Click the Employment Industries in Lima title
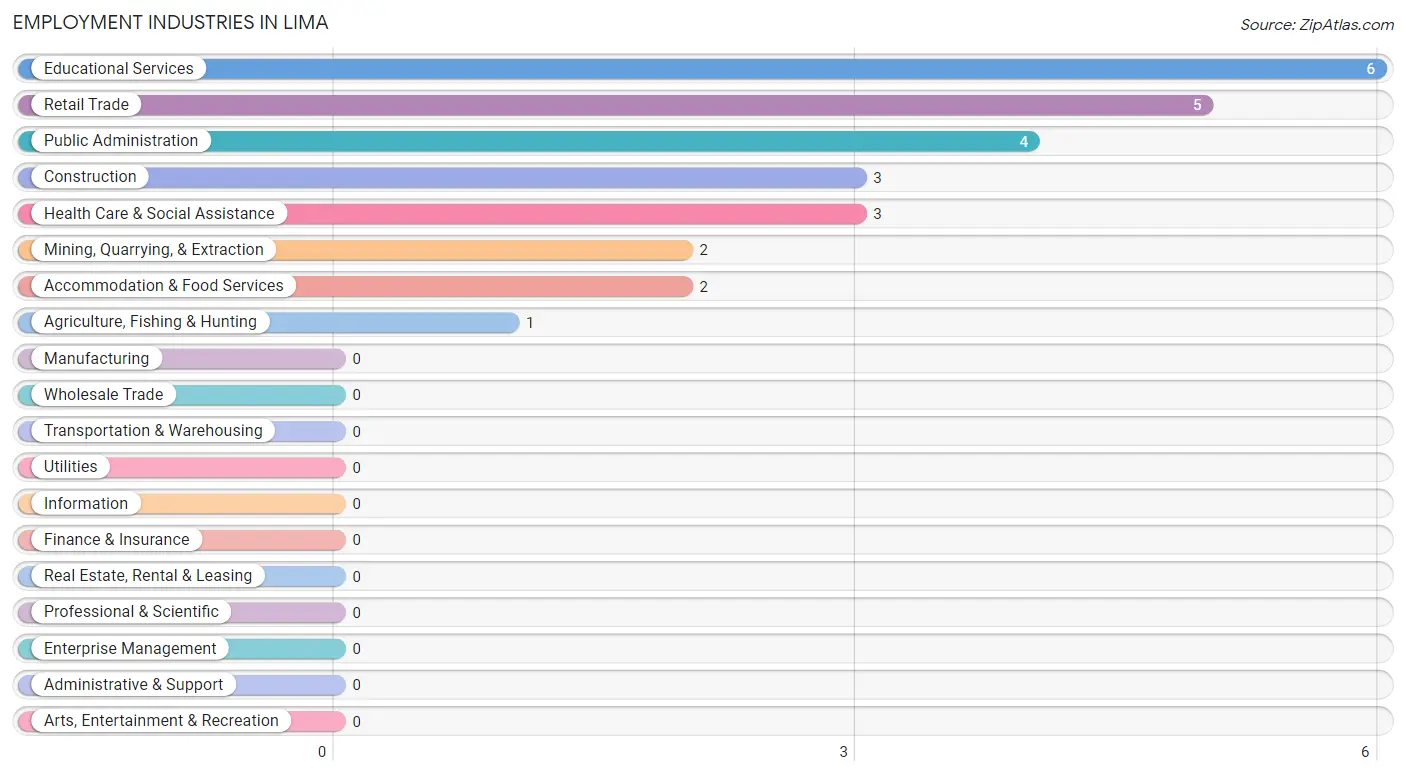1406x776 pixels. 171,22
